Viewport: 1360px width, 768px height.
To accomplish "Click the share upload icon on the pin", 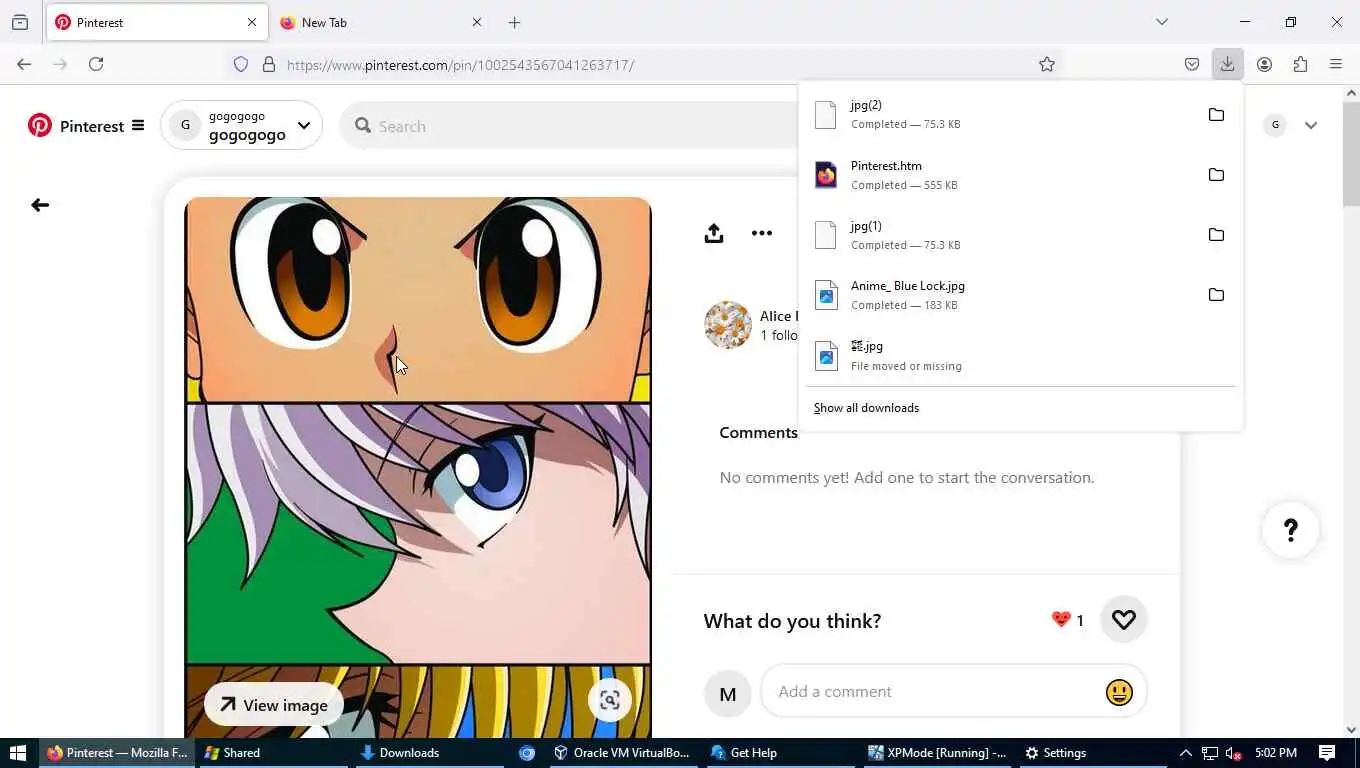I will pos(713,233).
